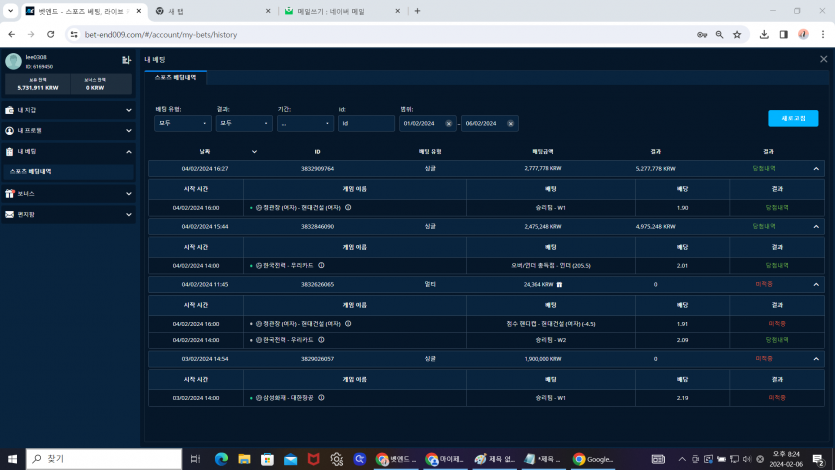Collapse the my bets sidebar section
This screenshot has height=470, width=835.
coord(129,152)
